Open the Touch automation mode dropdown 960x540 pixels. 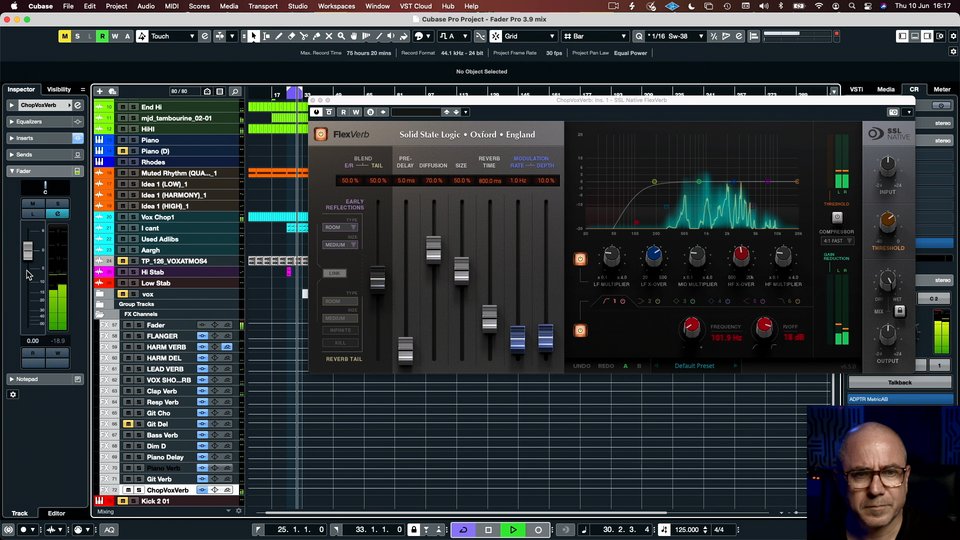tap(173, 36)
